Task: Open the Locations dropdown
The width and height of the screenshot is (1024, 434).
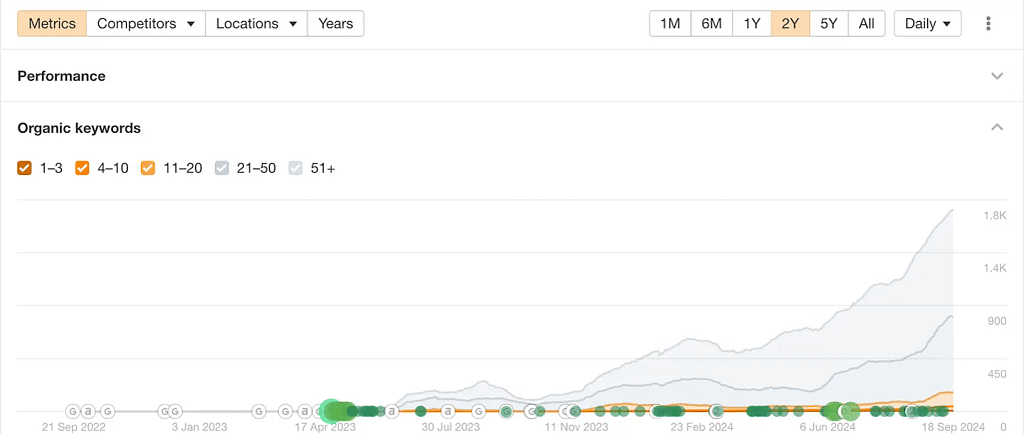Action: (x=257, y=24)
